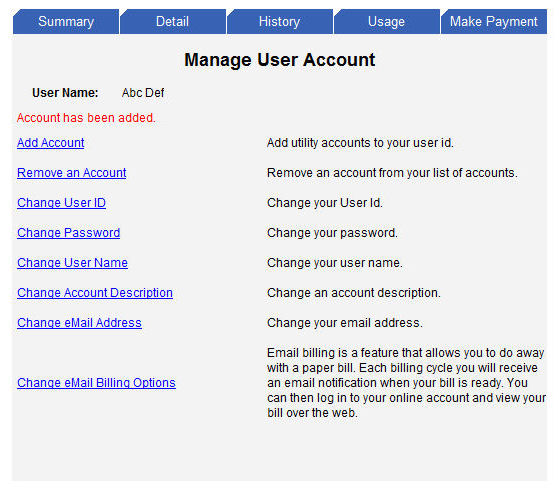
Task: Open Change Account Description link
Action: point(95,292)
